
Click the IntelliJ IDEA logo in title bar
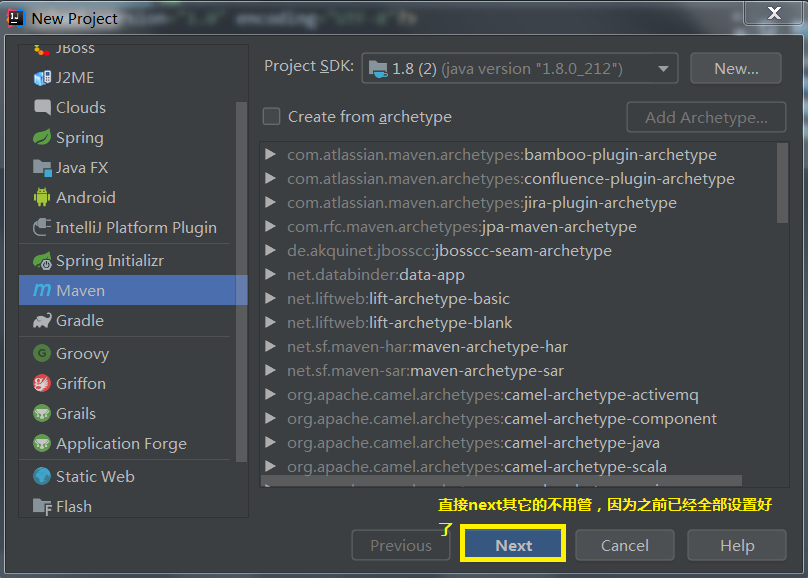pyautogui.click(x=15, y=18)
